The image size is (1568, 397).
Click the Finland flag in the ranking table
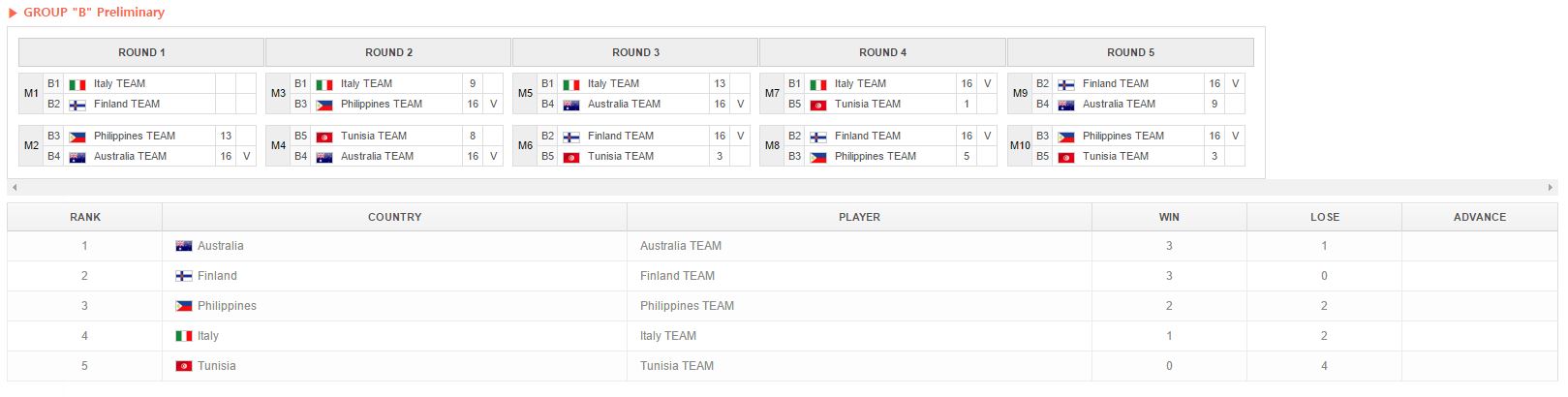coord(183,276)
